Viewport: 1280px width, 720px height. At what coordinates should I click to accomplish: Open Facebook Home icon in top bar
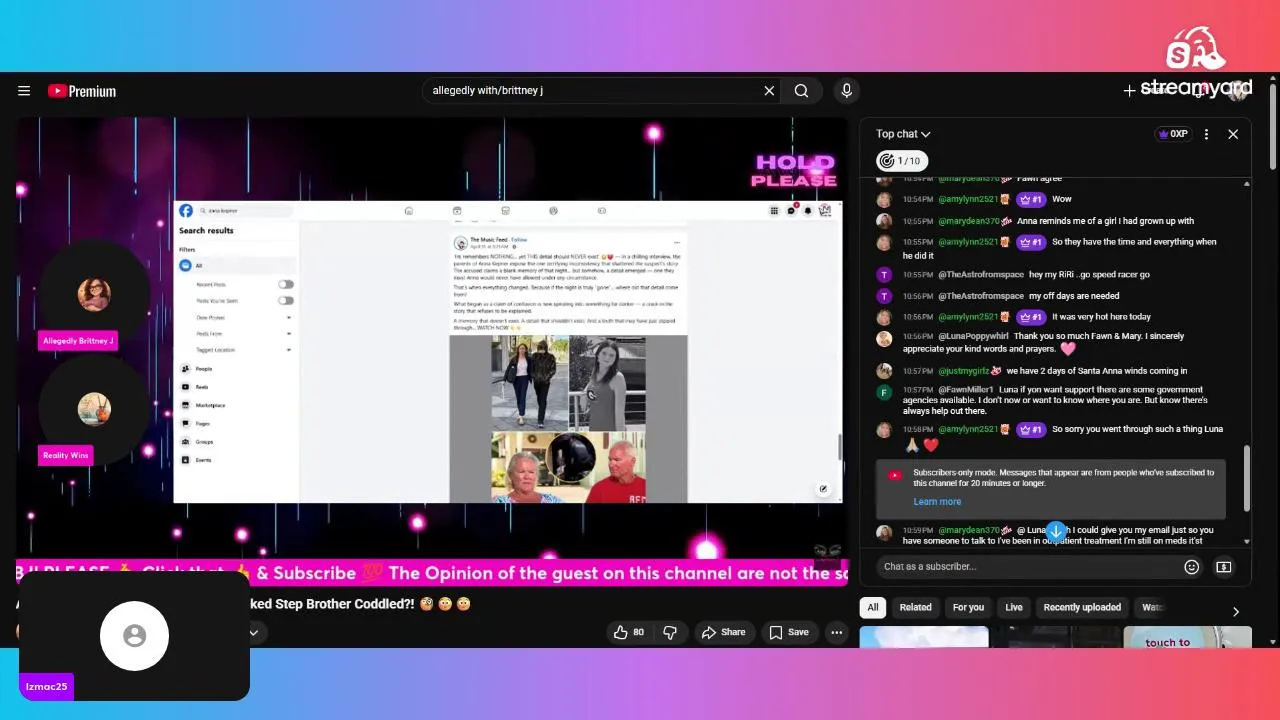coord(408,211)
